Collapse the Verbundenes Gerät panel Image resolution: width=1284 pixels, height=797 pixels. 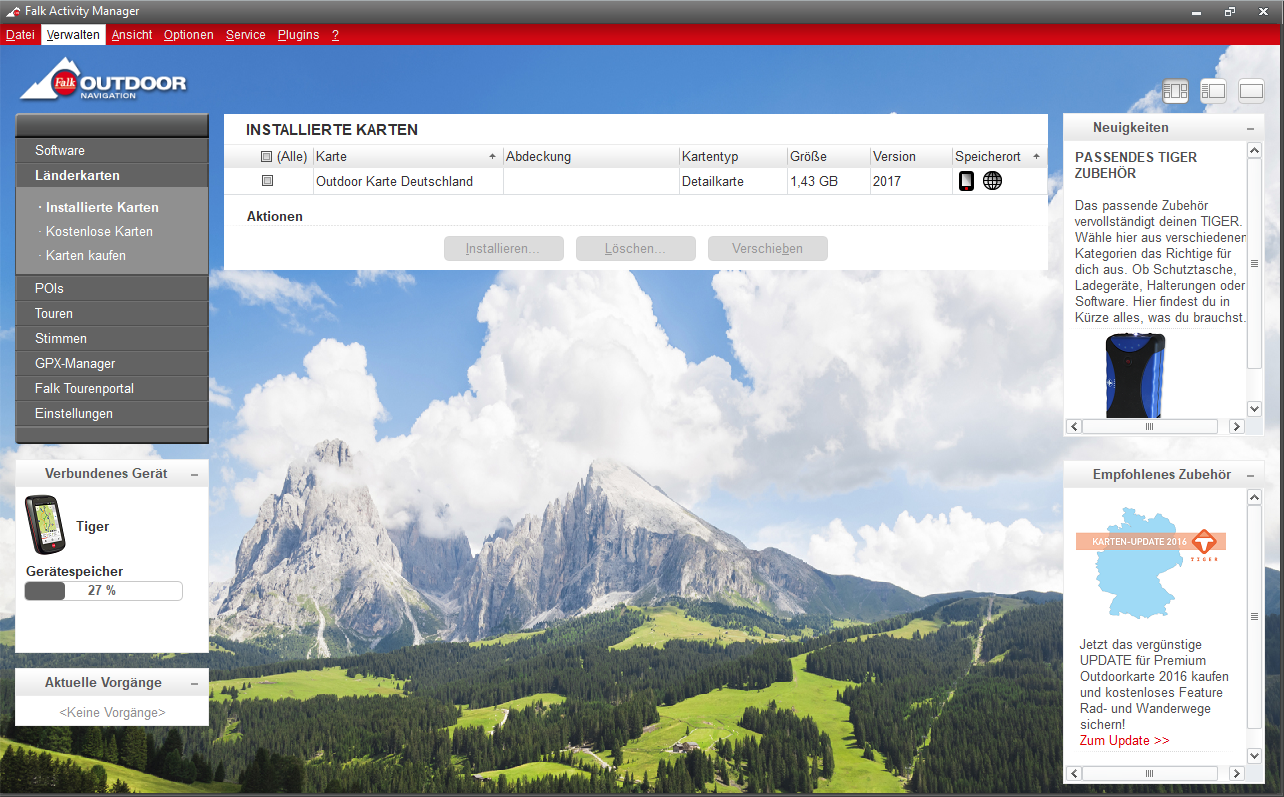coord(194,474)
